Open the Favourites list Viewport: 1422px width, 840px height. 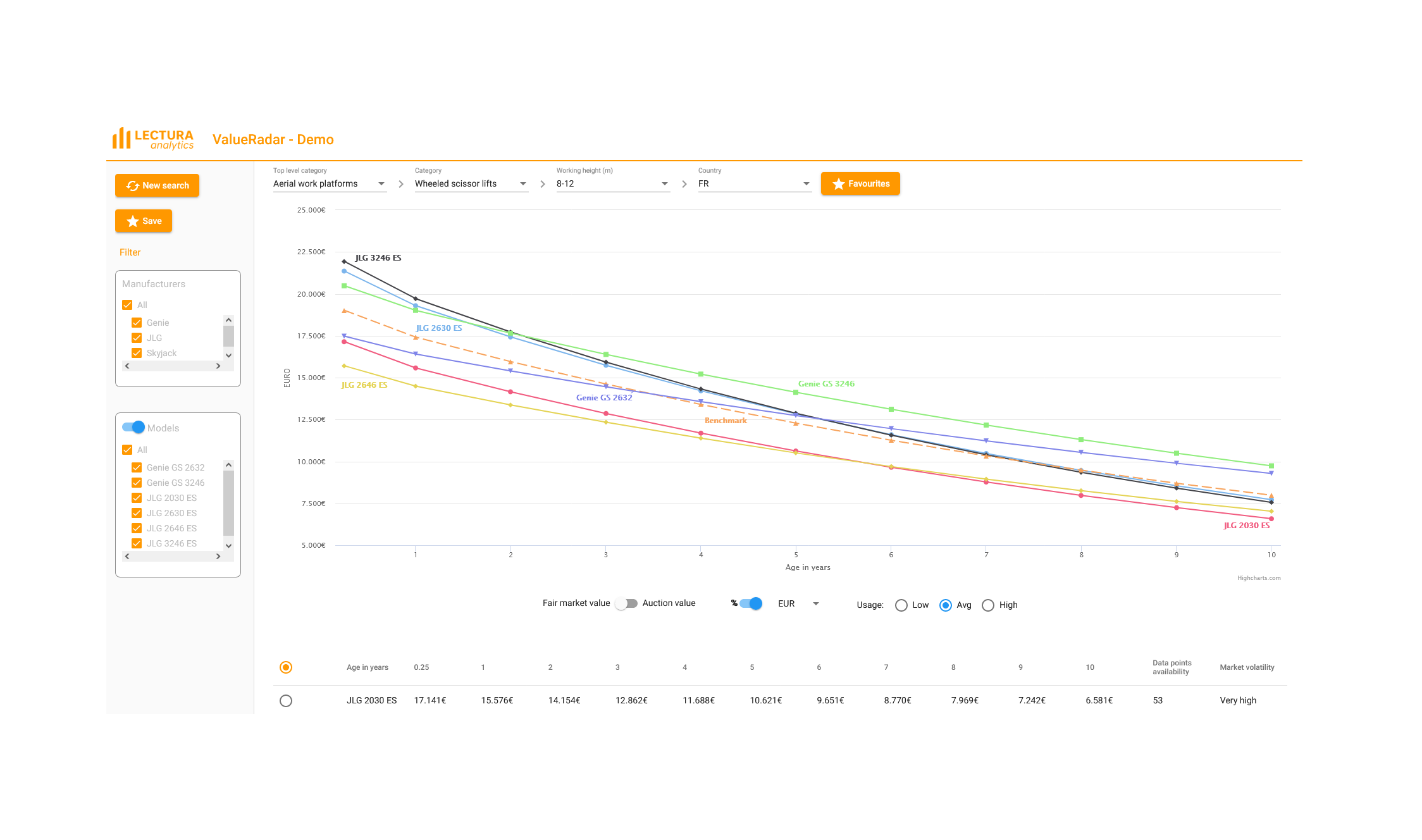coord(860,183)
